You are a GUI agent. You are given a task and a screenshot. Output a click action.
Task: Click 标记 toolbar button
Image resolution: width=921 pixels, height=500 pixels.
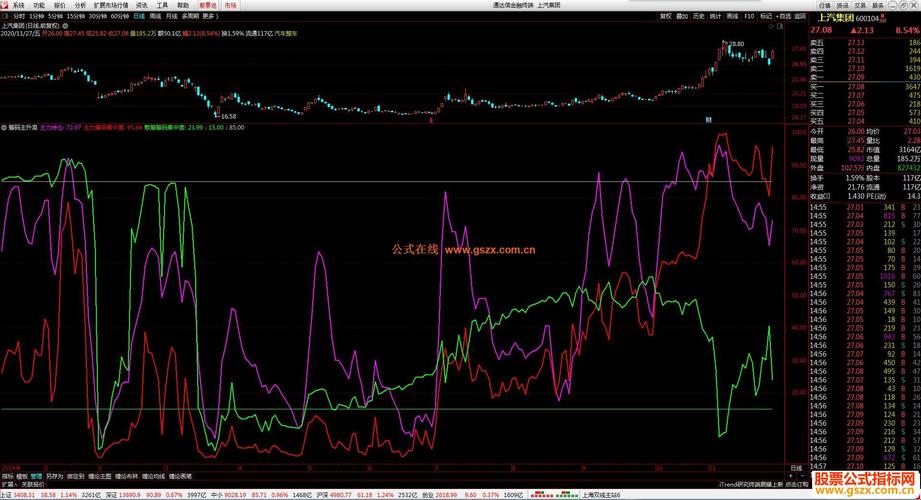pyautogui.click(x=766, y=16)
